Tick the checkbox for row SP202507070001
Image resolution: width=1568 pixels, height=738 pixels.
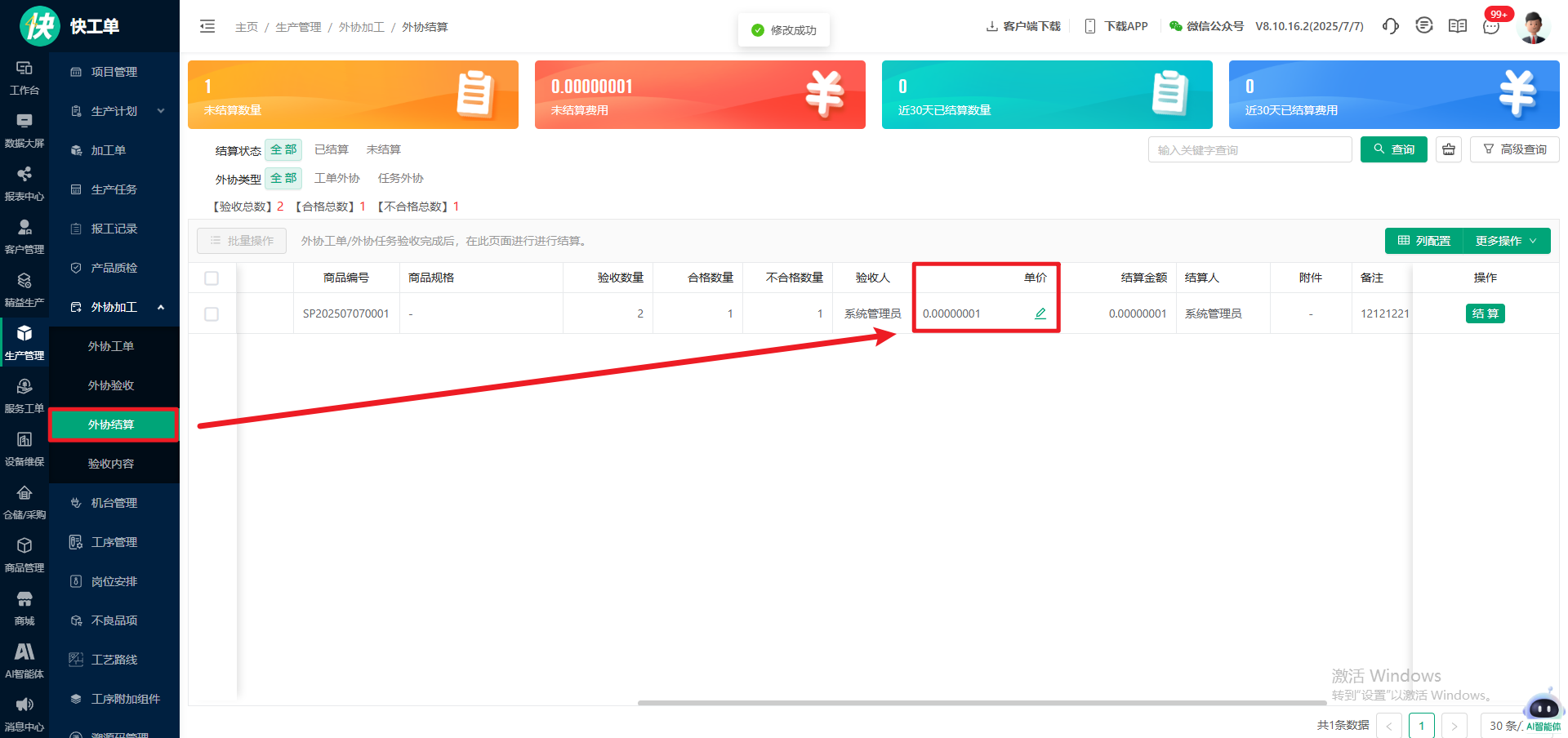[212, 314]
